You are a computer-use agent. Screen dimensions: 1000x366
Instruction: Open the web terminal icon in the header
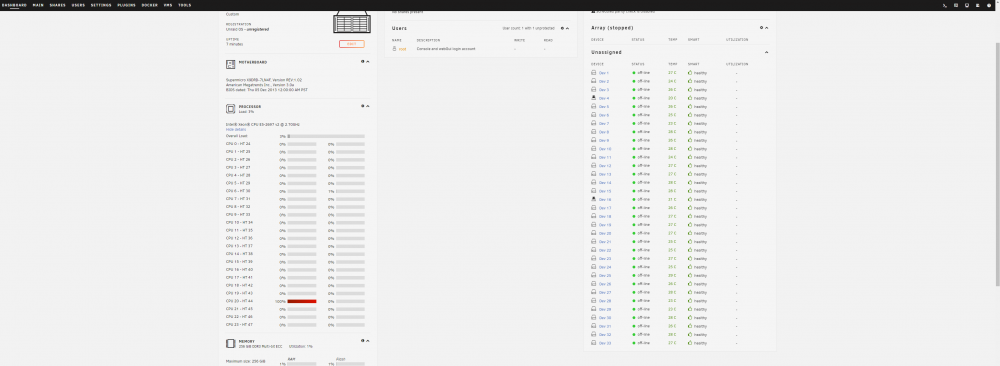point(945,5)
